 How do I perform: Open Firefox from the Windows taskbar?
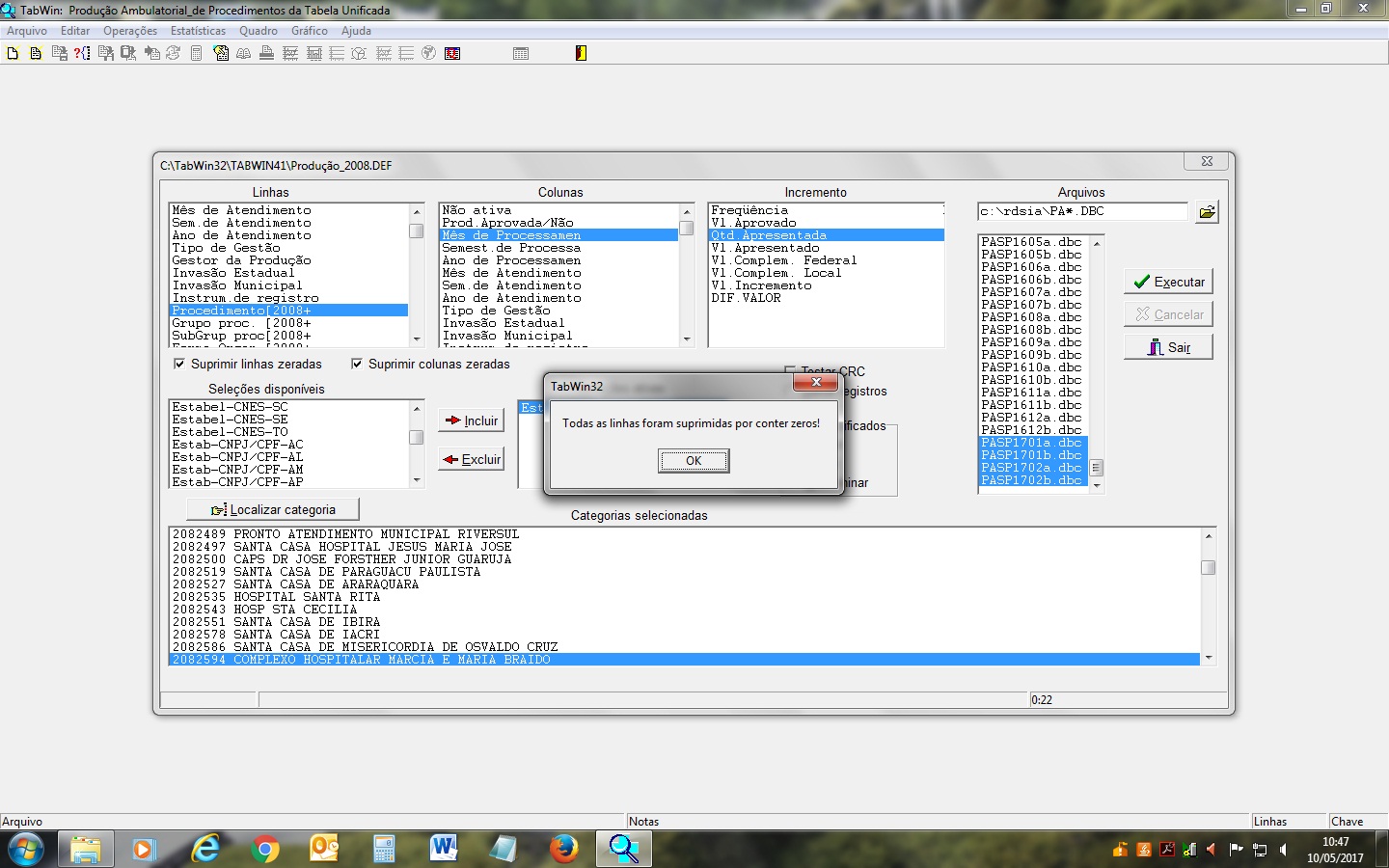563,849
